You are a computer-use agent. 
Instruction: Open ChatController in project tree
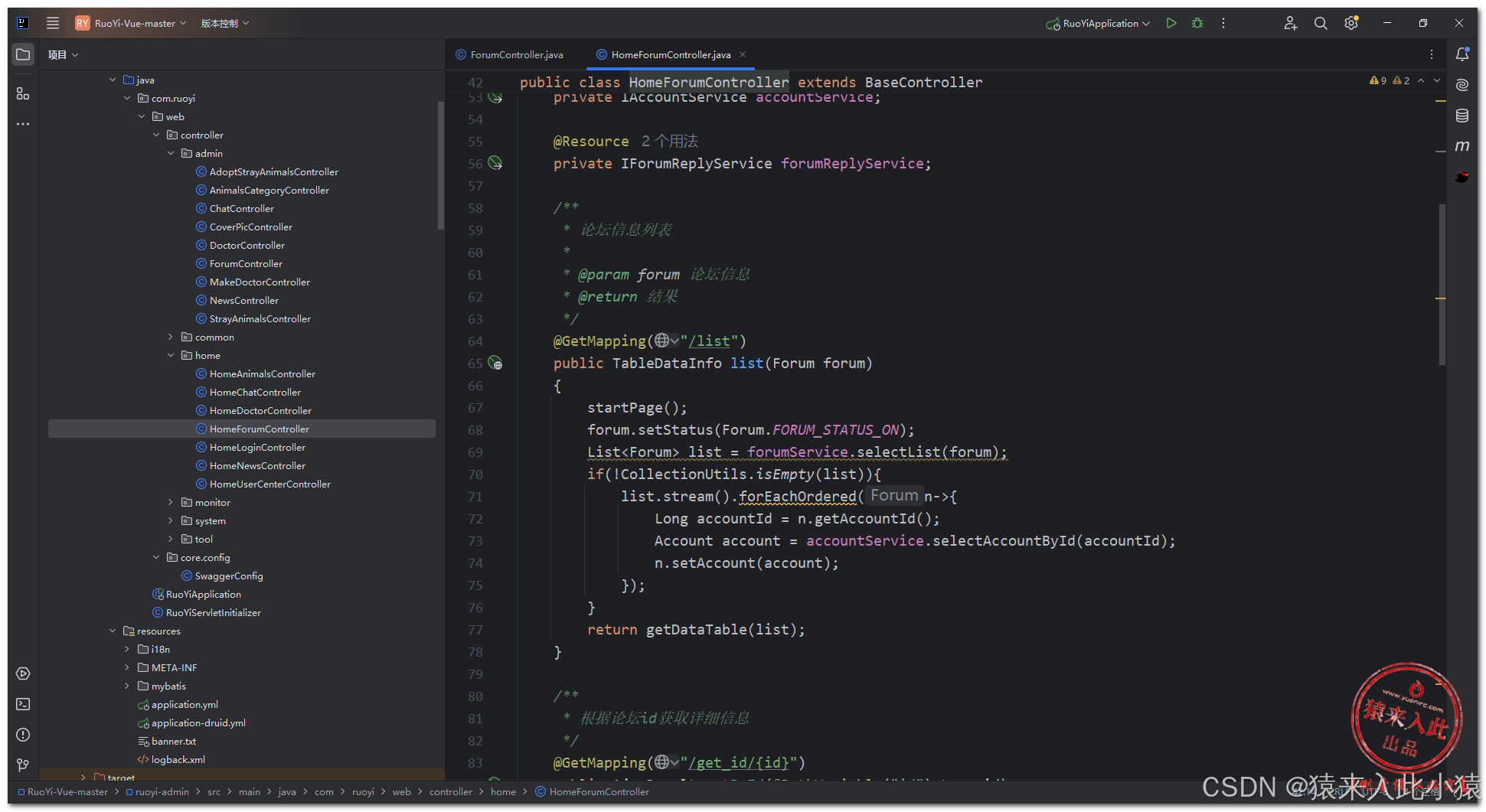point(241,208)
